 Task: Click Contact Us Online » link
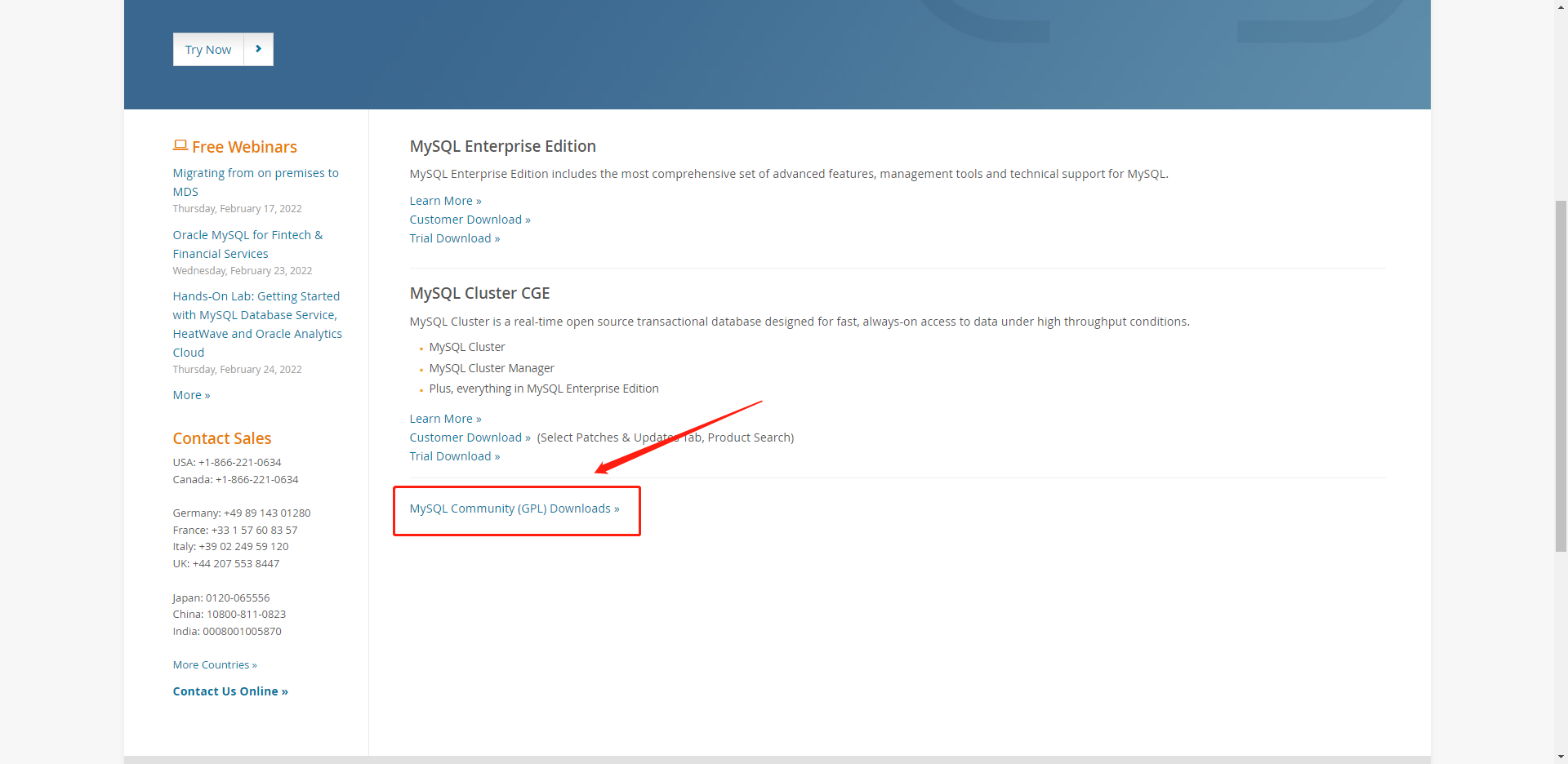pos(230,691)
